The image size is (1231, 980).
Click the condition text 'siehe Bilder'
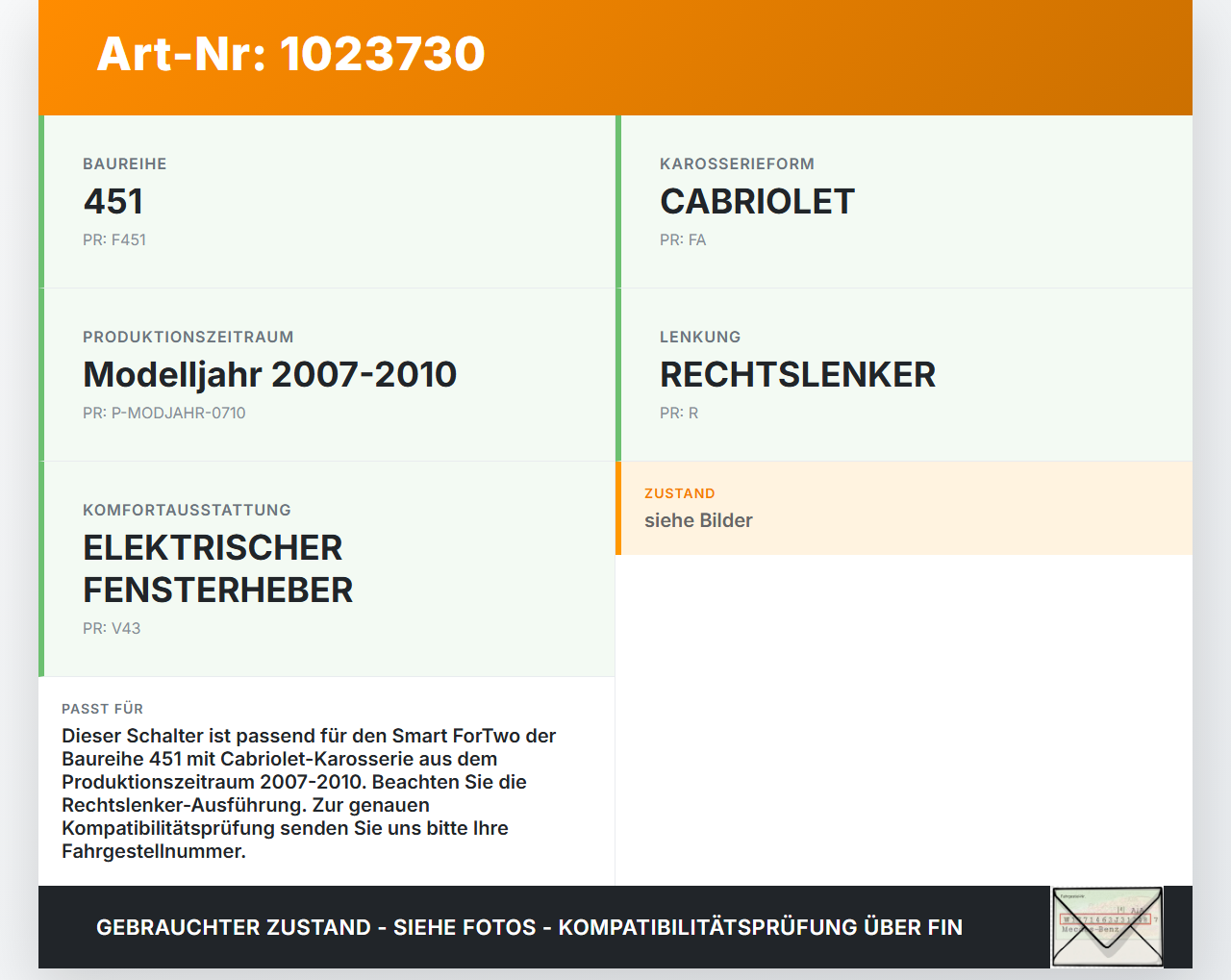[698, 520]
